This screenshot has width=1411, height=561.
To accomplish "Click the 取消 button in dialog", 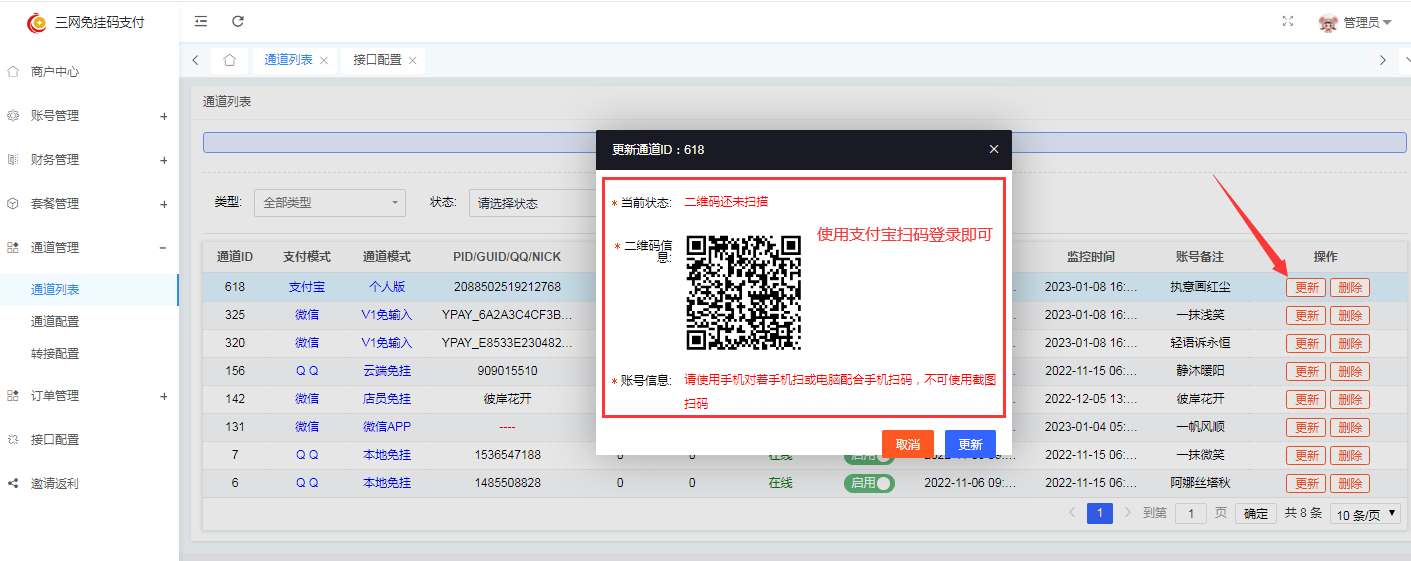I will pyautogui.click(x=908, y=444).
